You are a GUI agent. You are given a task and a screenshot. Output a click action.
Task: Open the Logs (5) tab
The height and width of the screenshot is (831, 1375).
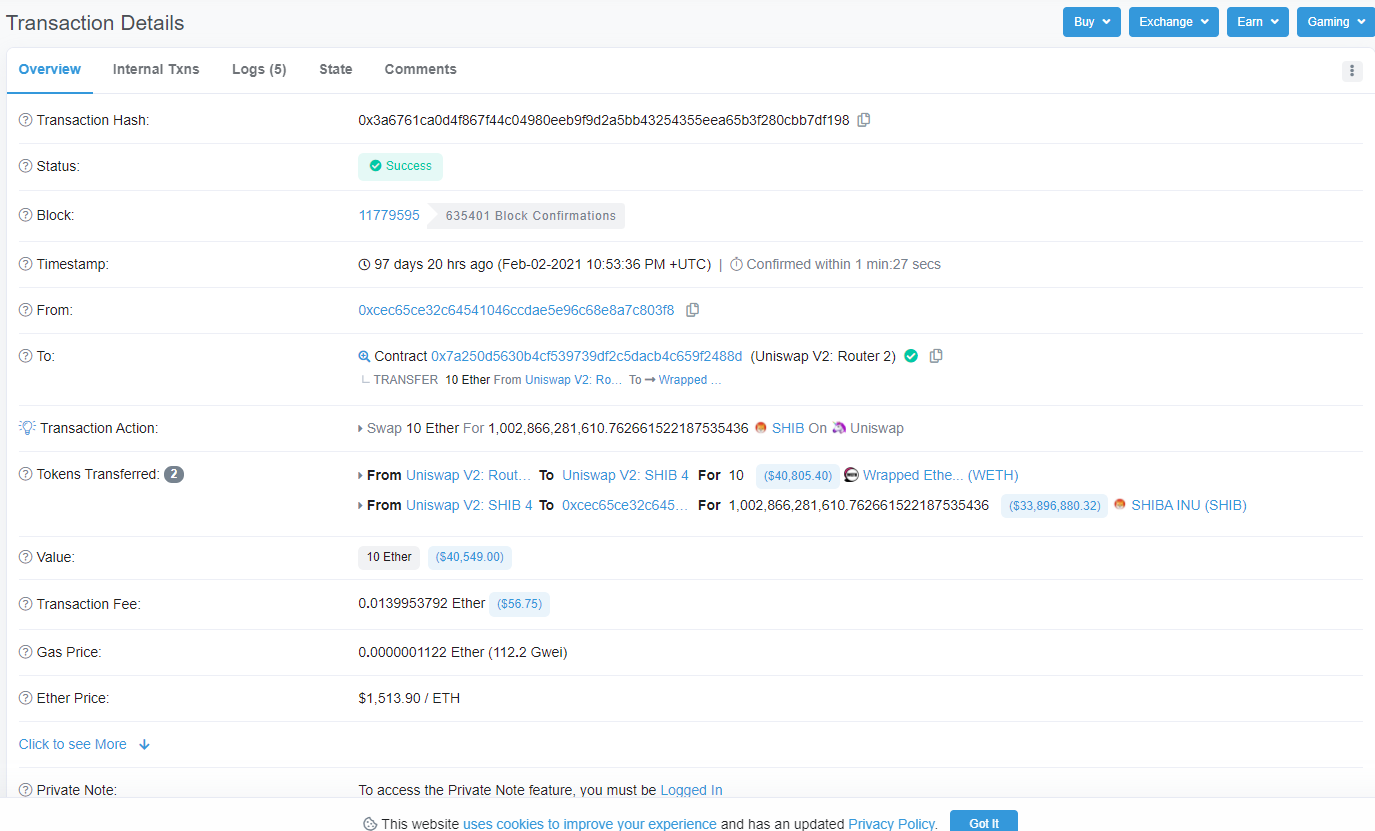point(259,69)
